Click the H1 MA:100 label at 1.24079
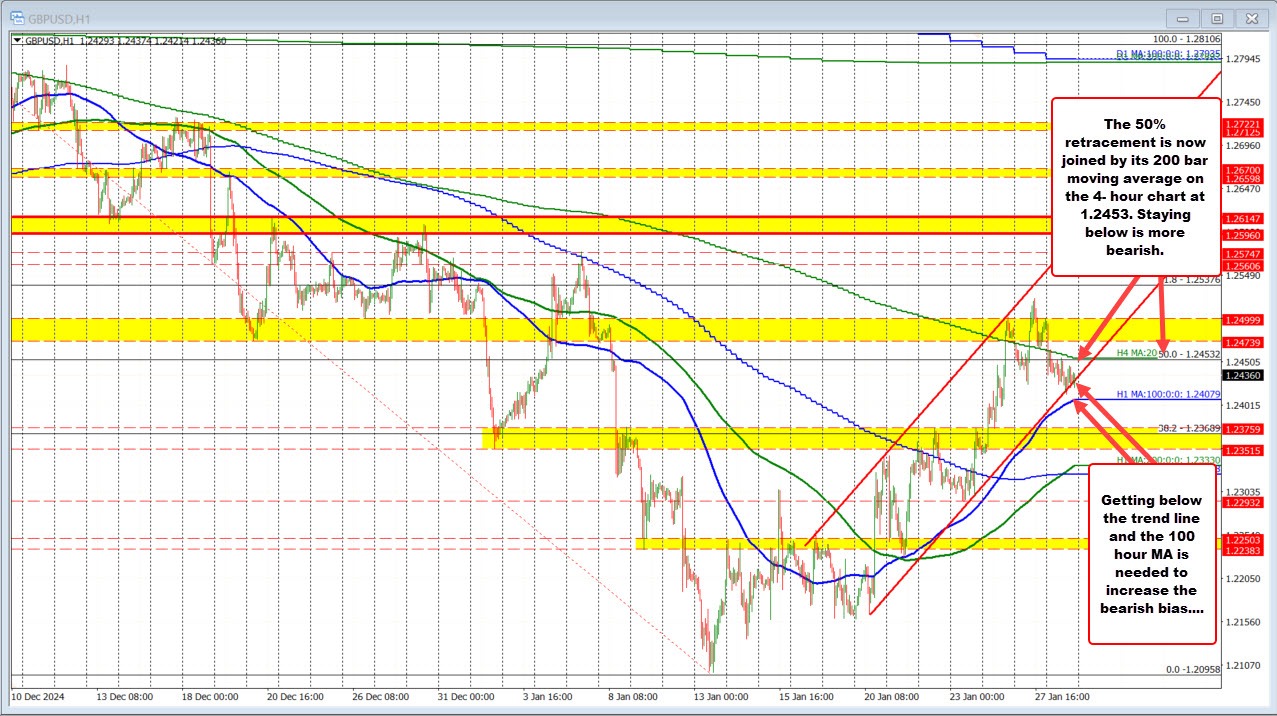 1167,394
